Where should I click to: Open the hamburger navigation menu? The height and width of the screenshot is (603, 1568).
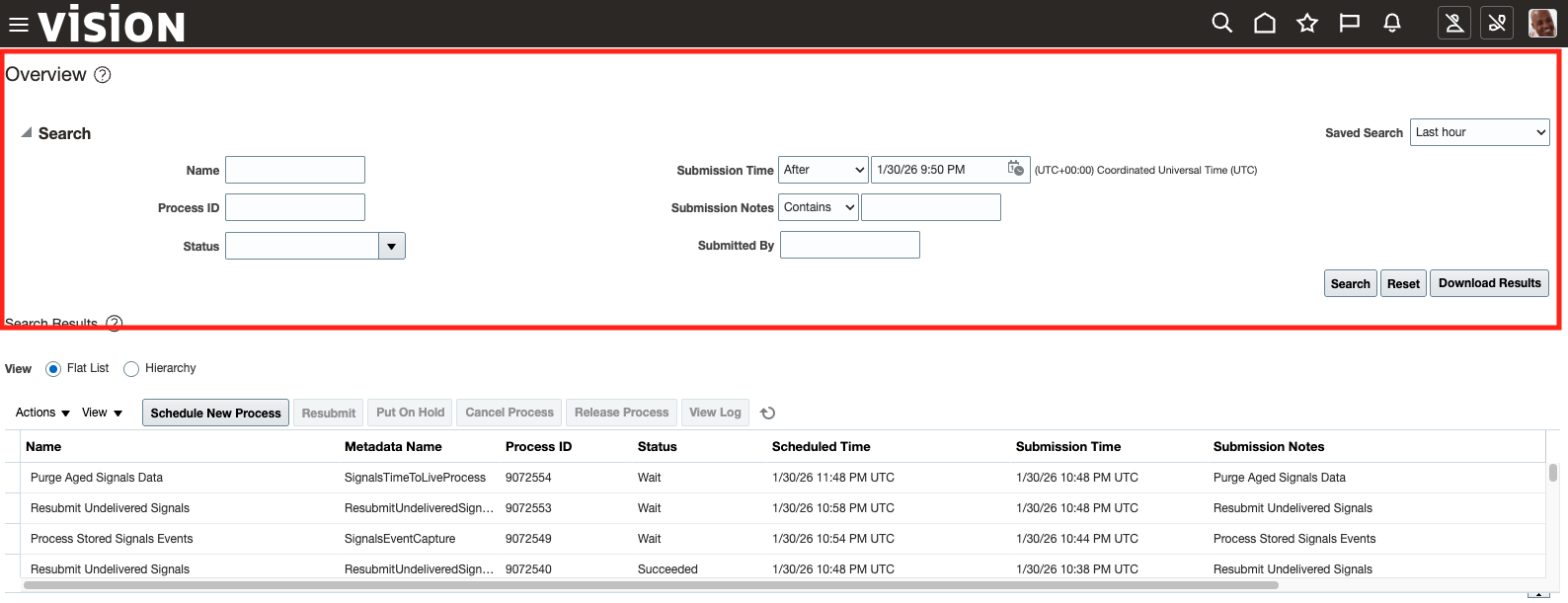pyautogui.click(x=19, y=25)
